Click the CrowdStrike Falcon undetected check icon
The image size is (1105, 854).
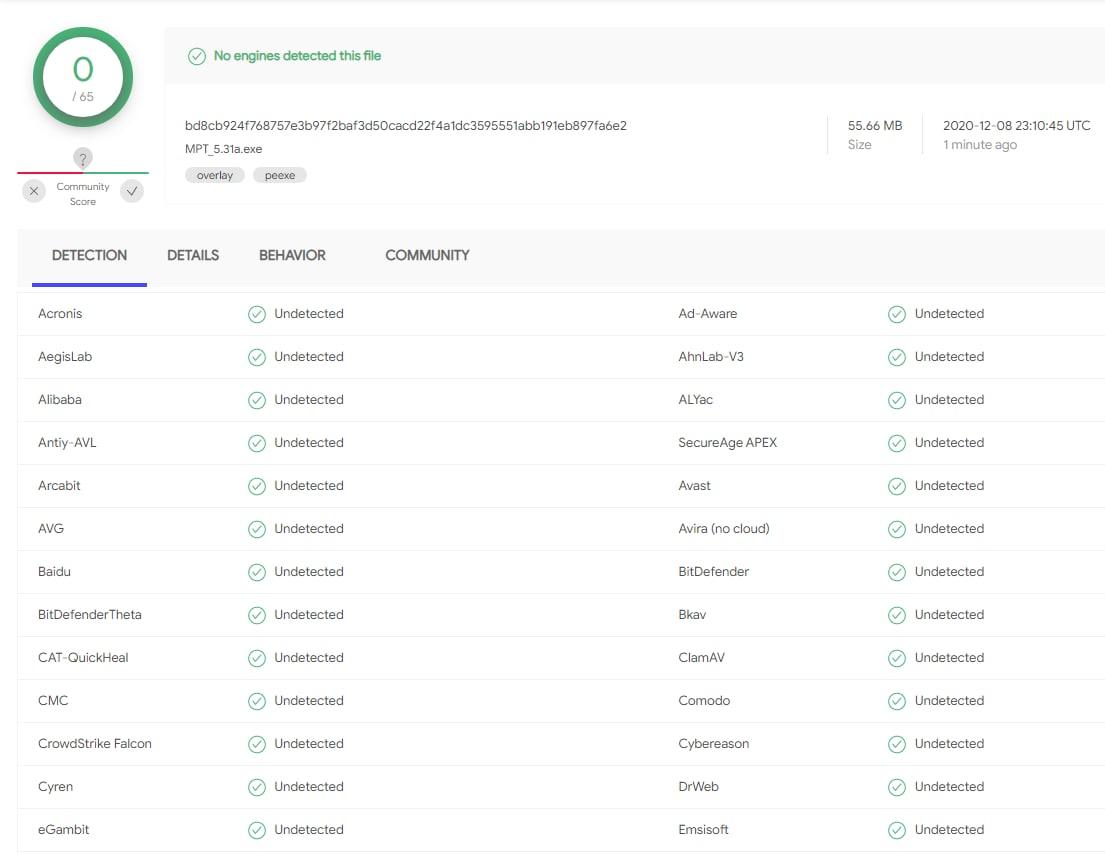[257, 744]
